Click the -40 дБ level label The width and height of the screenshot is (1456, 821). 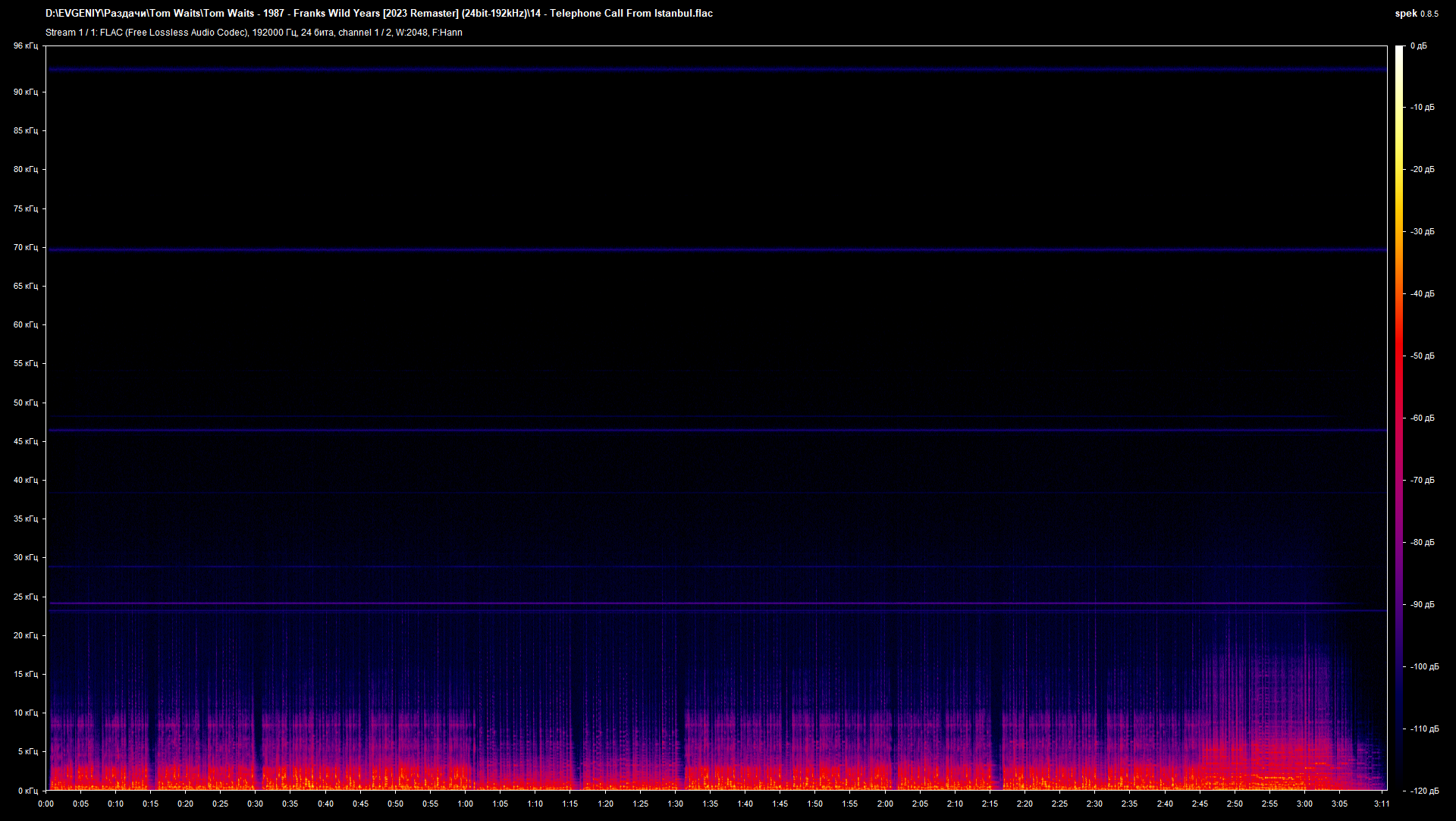point(1423,294)
